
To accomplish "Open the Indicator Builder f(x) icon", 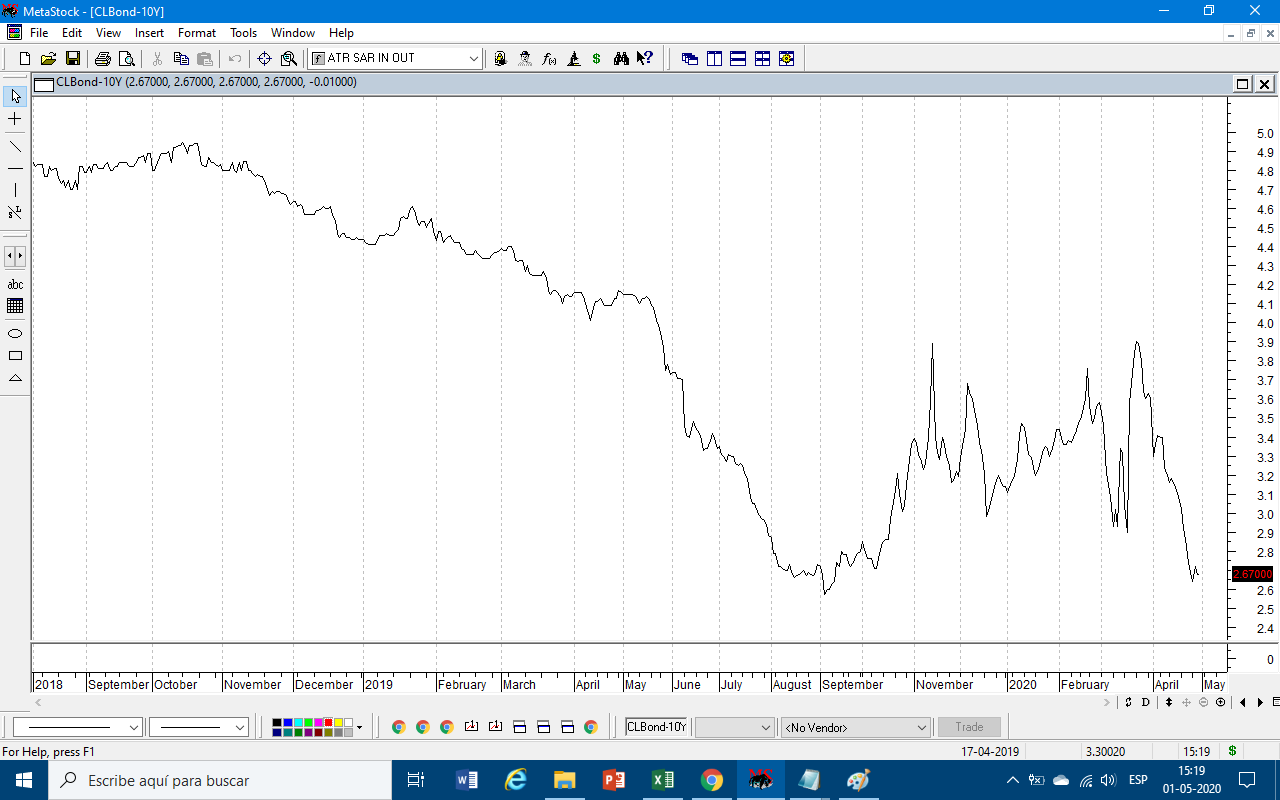I will [549, 59].
